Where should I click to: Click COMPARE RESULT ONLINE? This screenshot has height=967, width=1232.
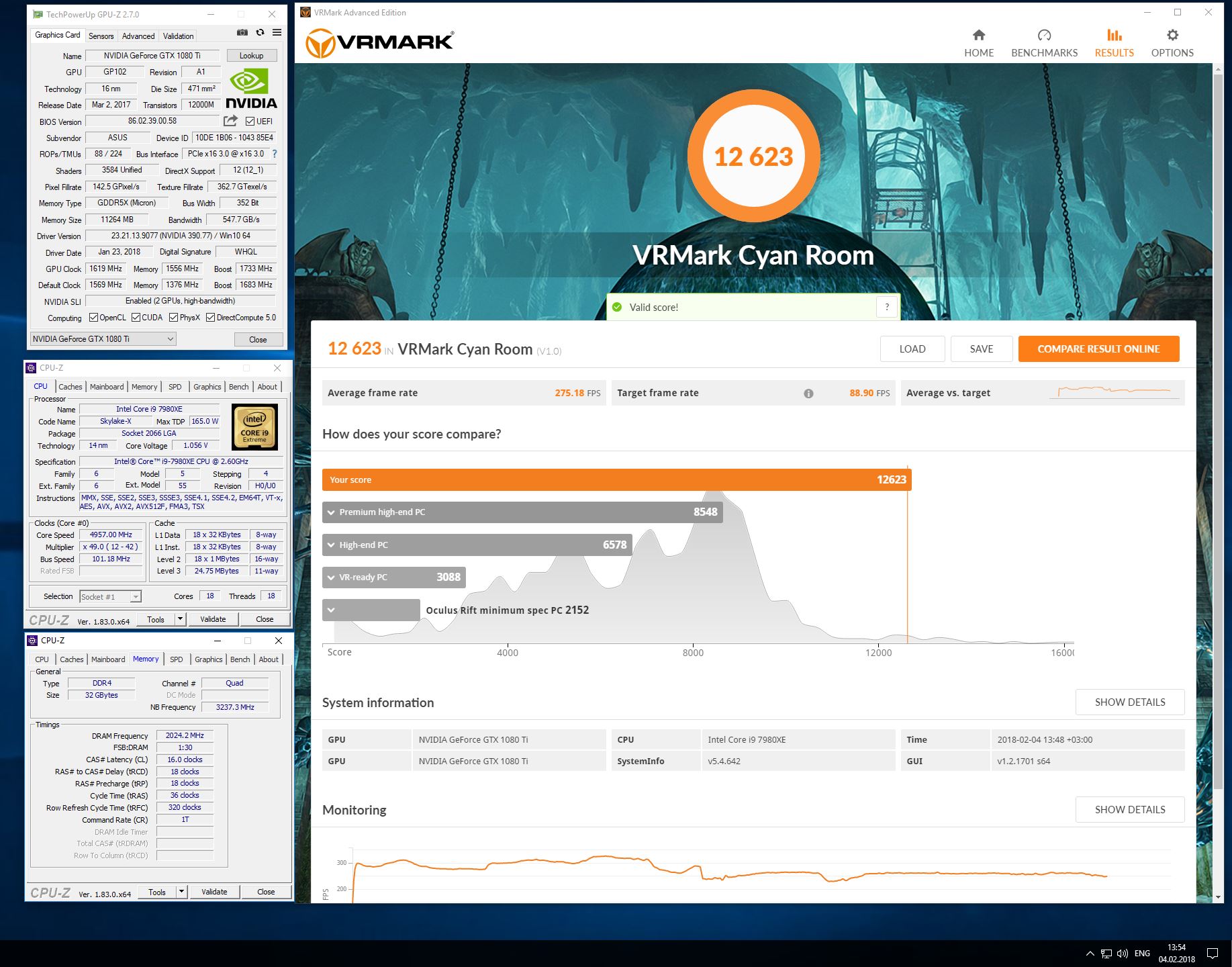pyautogui.click(x=1098, y=349)
